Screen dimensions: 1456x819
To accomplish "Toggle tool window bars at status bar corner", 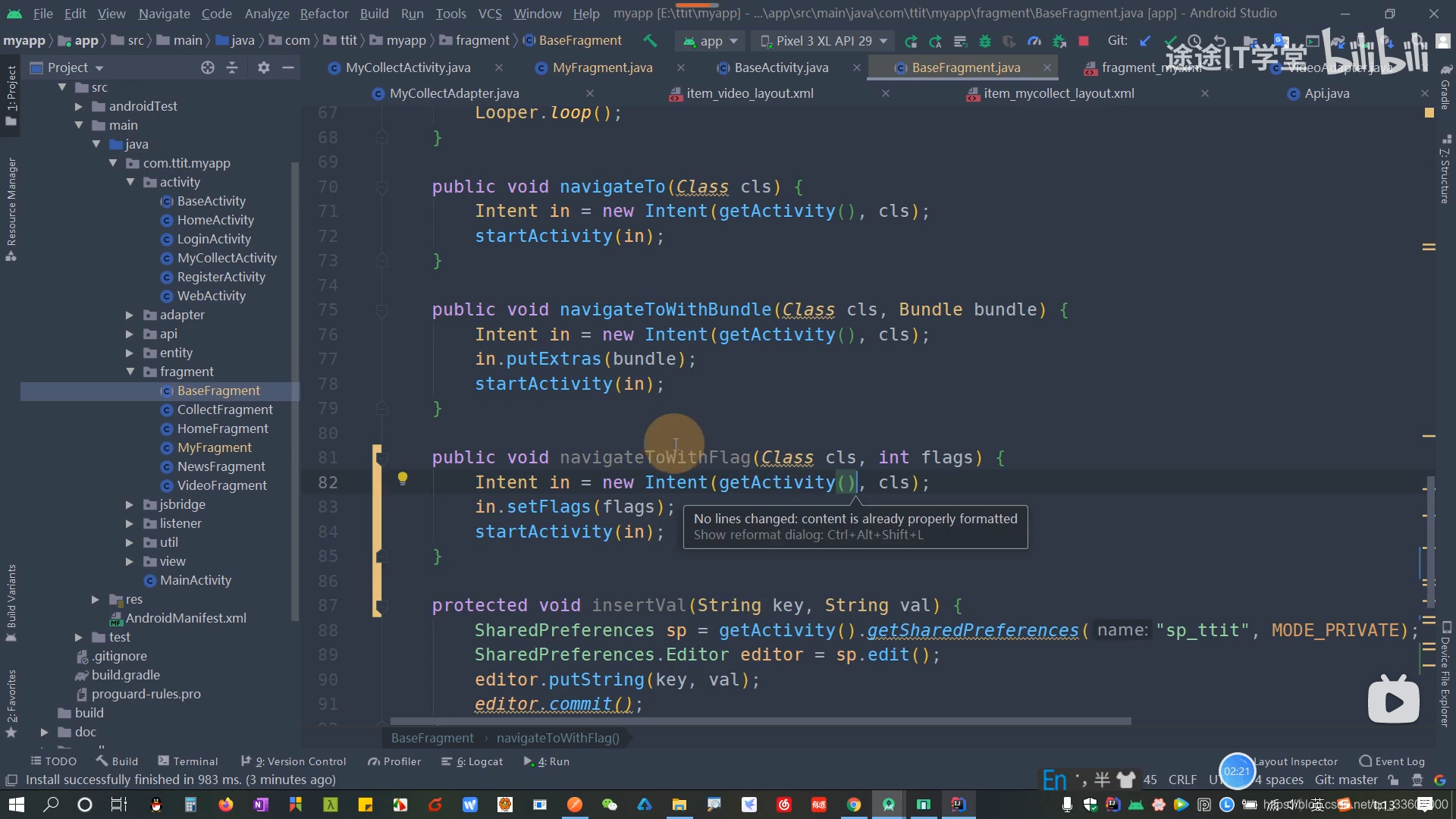I will 11,780.
